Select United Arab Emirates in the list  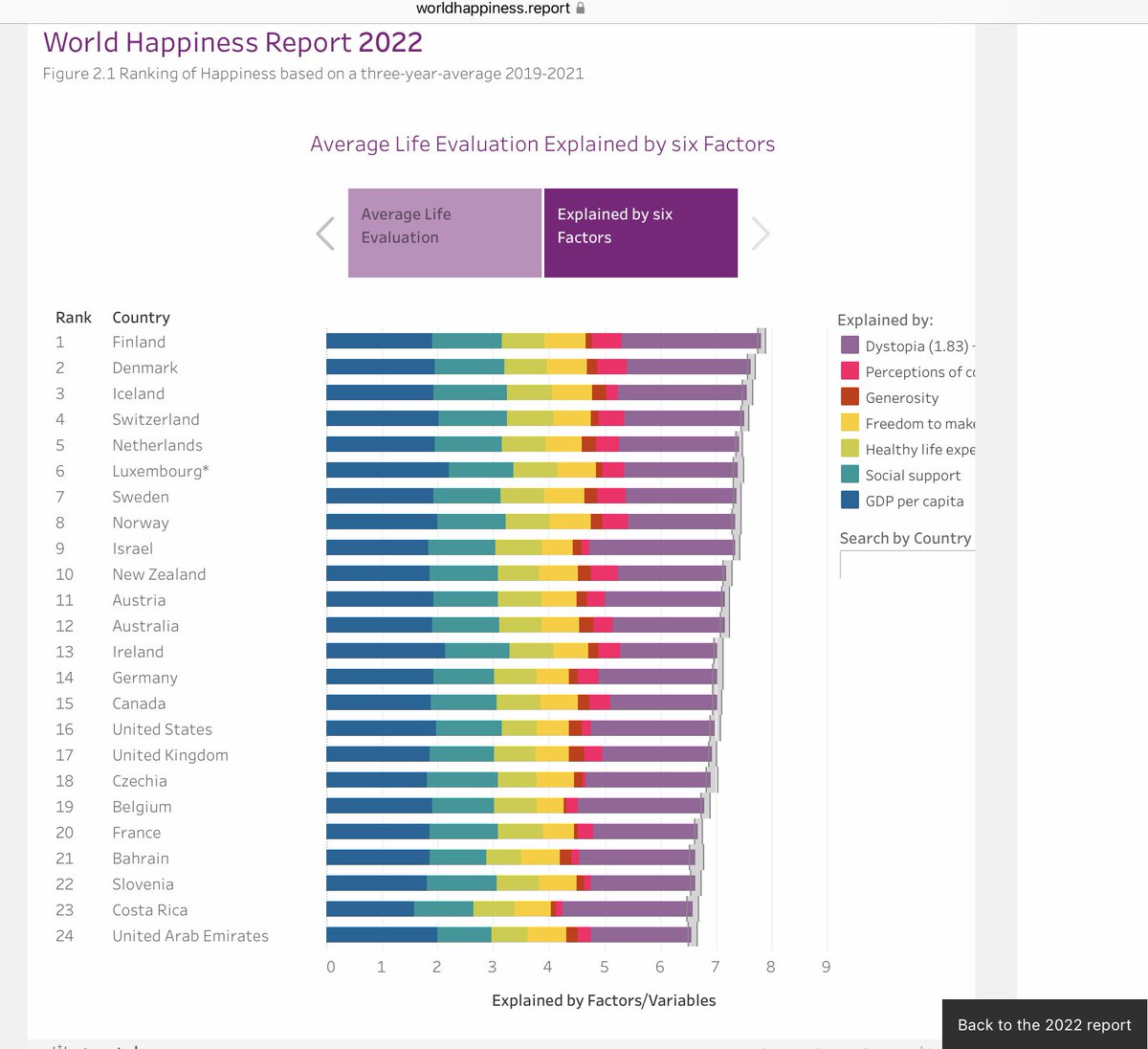pos(190,936)
